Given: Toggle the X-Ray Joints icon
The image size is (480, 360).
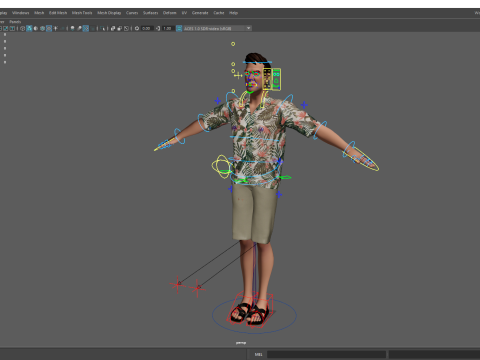Looking at the screenshot, I should tap(126, 28).
